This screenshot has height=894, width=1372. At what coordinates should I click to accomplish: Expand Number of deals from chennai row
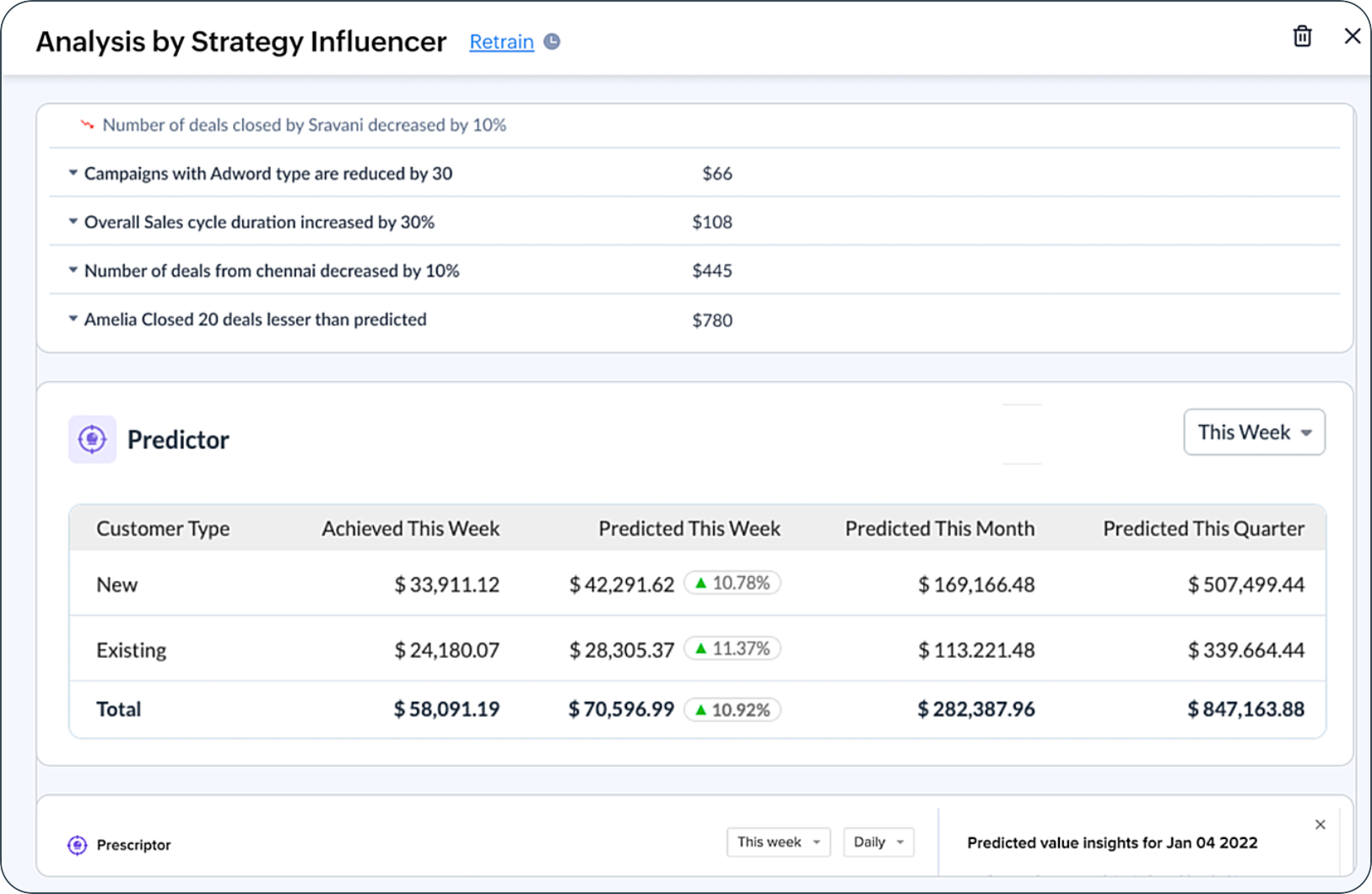tap(73, 271)
